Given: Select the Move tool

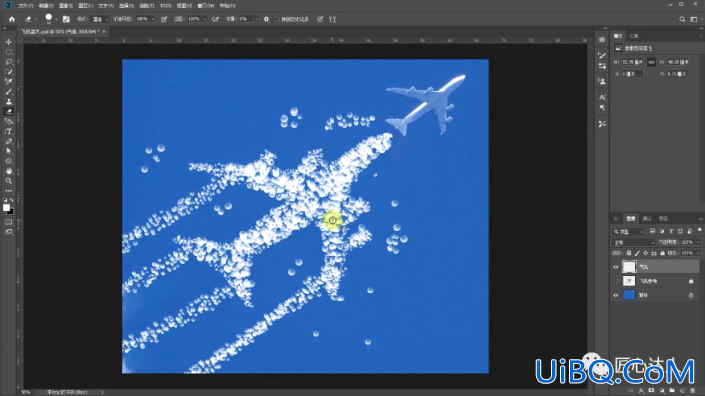Looking at the screenshot, I should (9, 41).
